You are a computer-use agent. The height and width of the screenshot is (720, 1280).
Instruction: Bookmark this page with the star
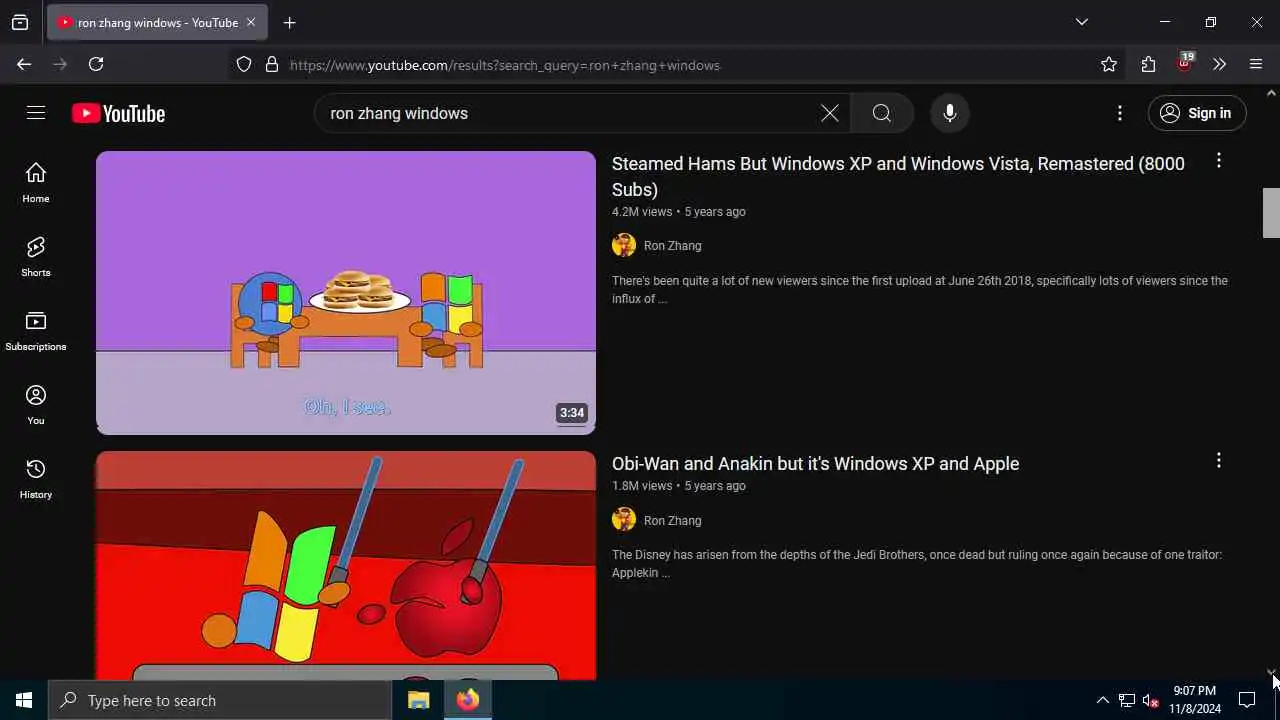click(x=1109, y=65)
